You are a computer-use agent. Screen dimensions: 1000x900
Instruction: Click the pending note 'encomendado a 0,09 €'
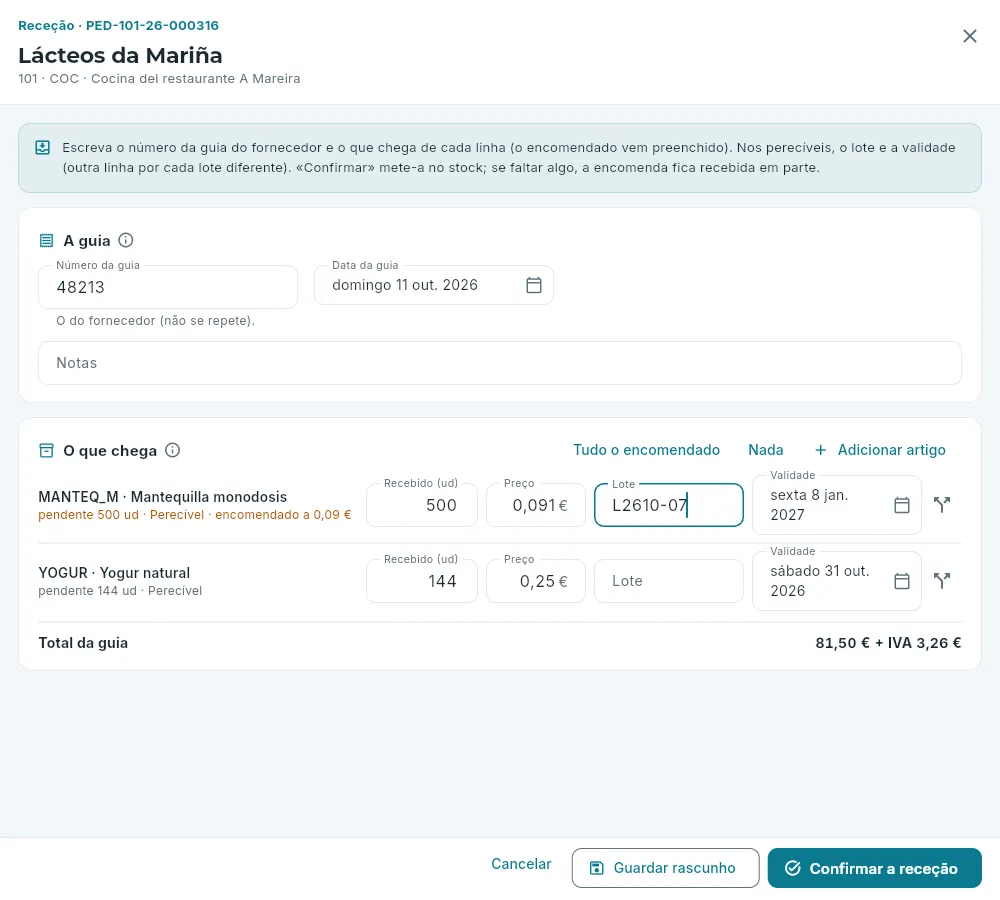click(283, 515)
